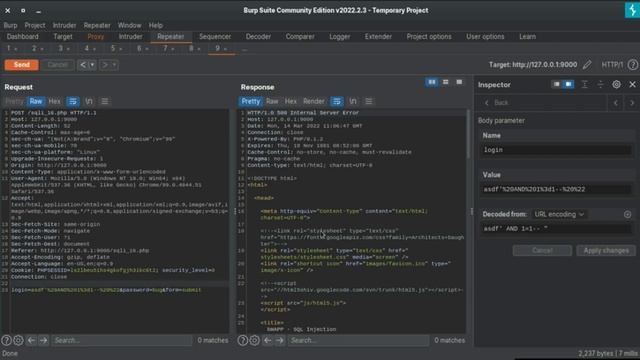The image size is (640, 360).
Task: Add decoding step plus icon
Action: click(x=627, y=214)
